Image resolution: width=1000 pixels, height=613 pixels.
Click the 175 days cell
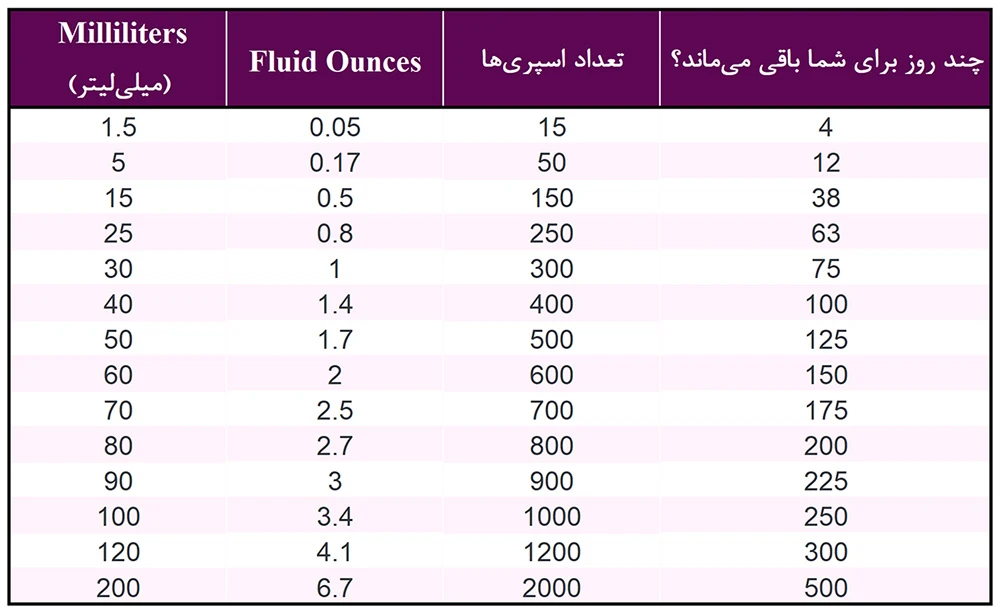click(825, 410)
